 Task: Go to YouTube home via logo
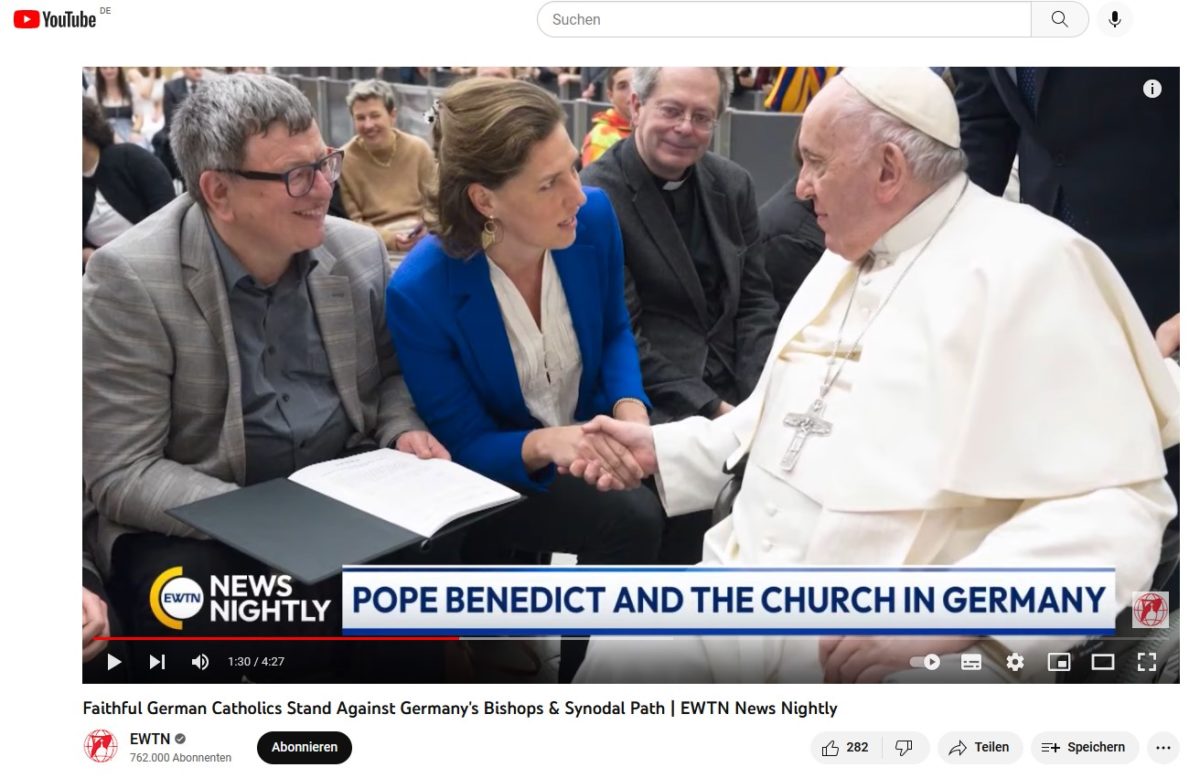point(56,19)
